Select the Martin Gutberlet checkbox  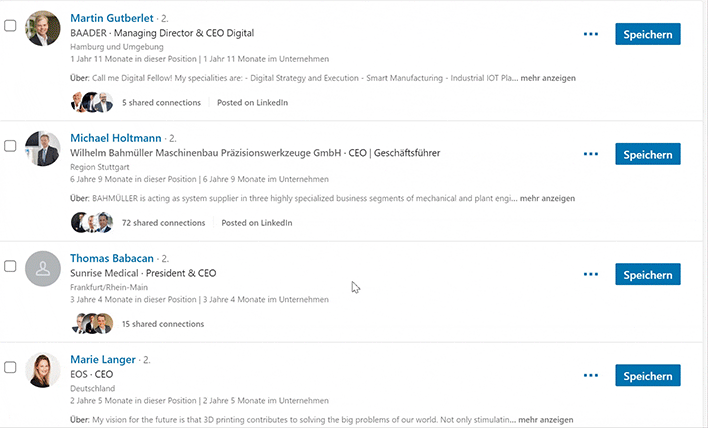click(10, 26)
